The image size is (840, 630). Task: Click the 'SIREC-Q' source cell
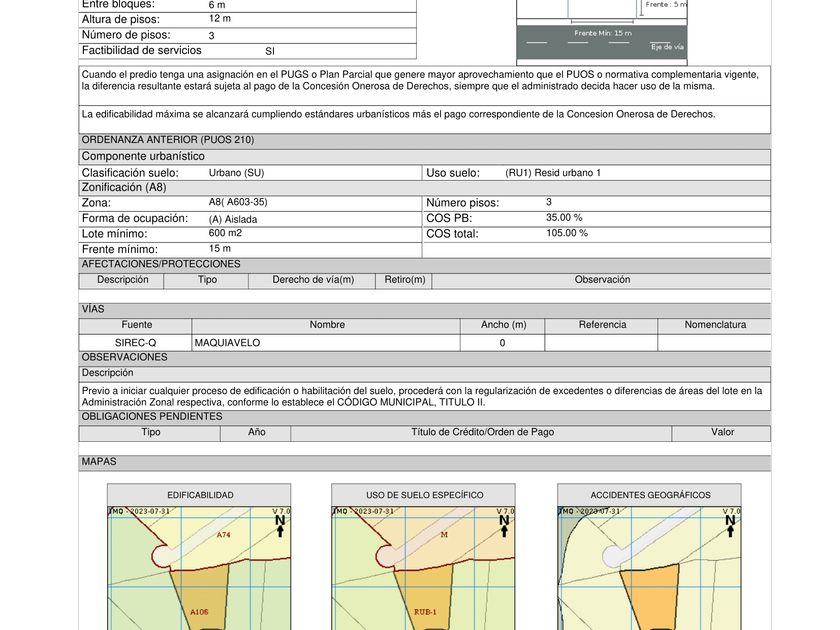[x=136, y=343]
